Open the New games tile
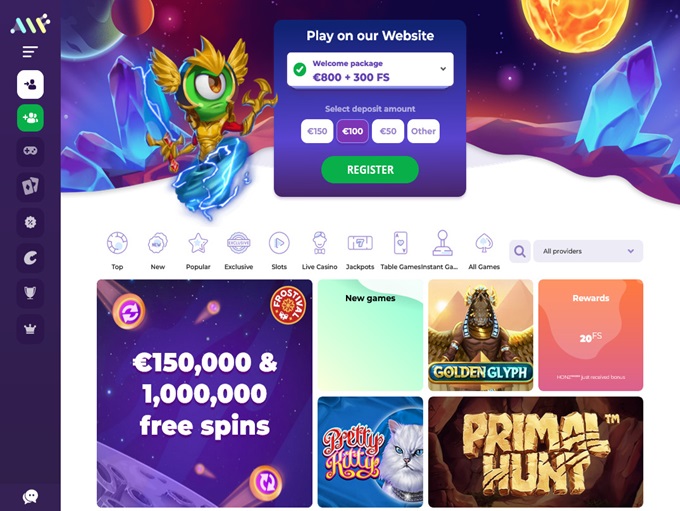This screenshot has width=680, height=511. pyautogui.click(x=370, y=335)
